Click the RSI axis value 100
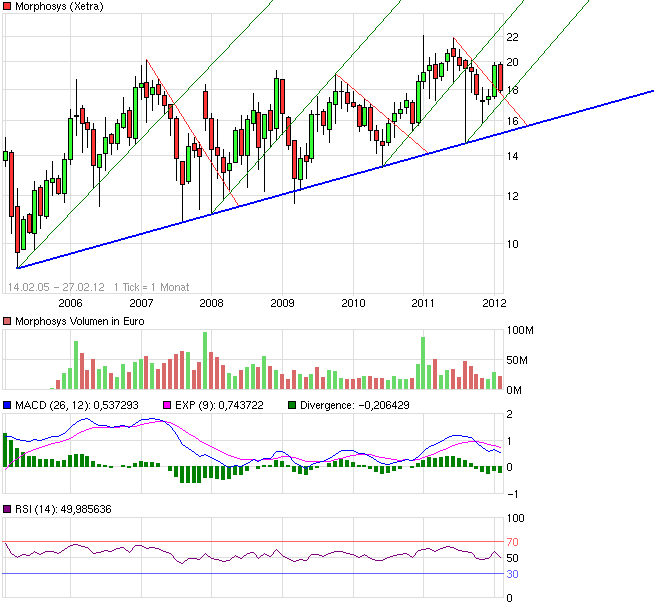Screen dimensions: 654x606 coord(516,518)
